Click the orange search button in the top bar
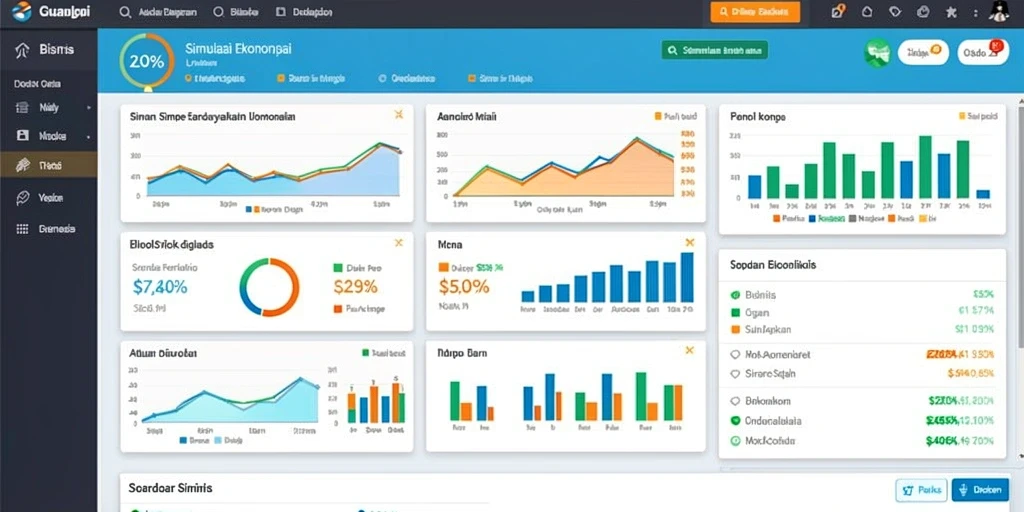This screenshot has height=512, width=1024. coord(755,12)
